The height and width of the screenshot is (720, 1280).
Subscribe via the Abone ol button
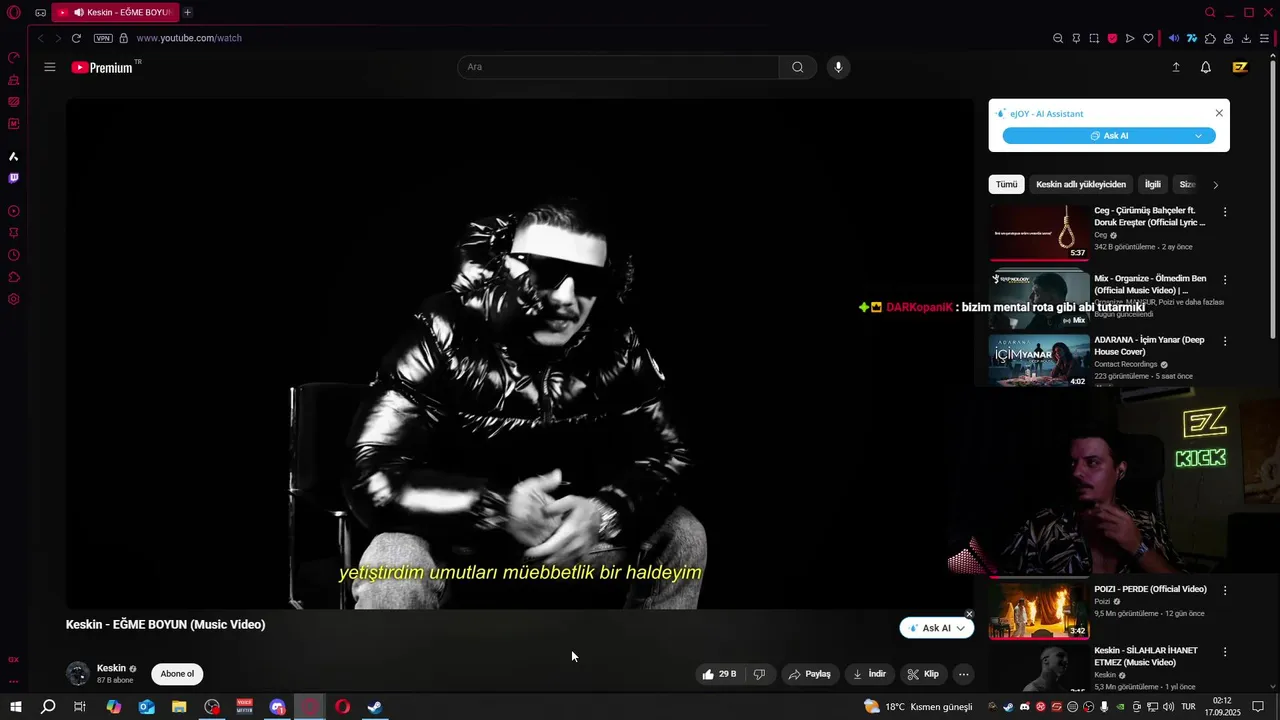[x=177, y=674]
